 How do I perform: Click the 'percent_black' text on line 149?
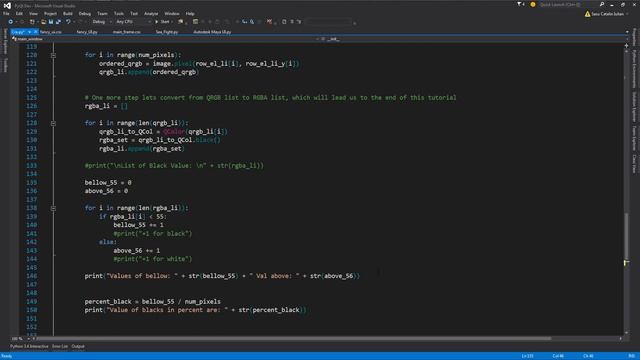click(x=108, y=302)
